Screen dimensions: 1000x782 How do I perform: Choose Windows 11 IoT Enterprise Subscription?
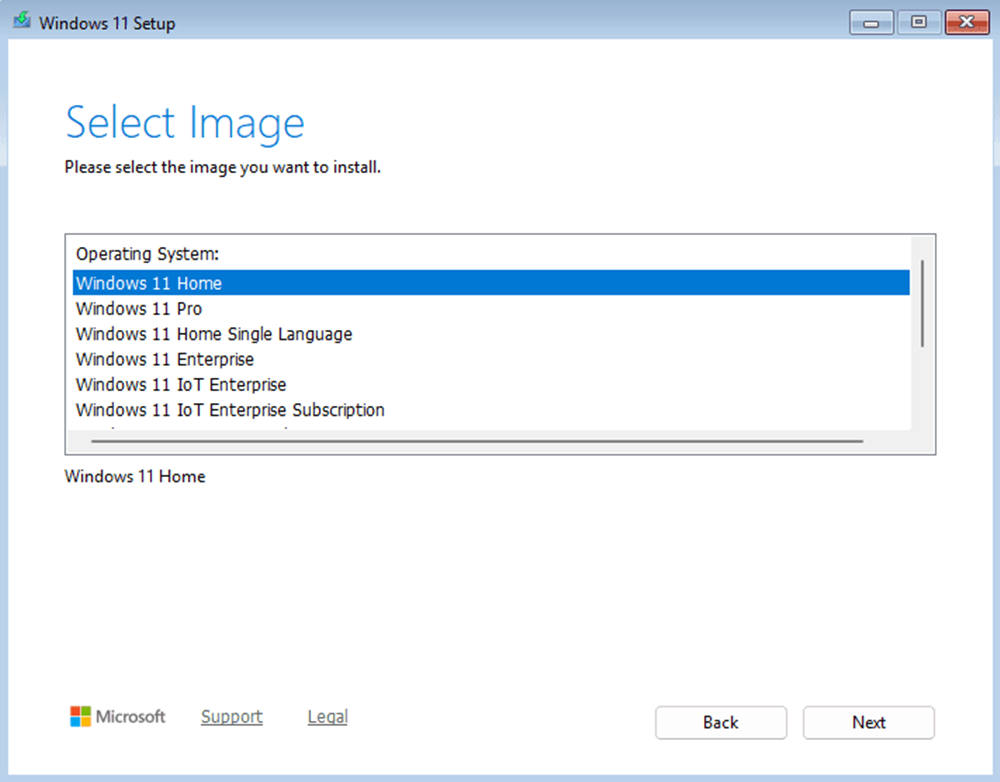(x=230, y=410)
